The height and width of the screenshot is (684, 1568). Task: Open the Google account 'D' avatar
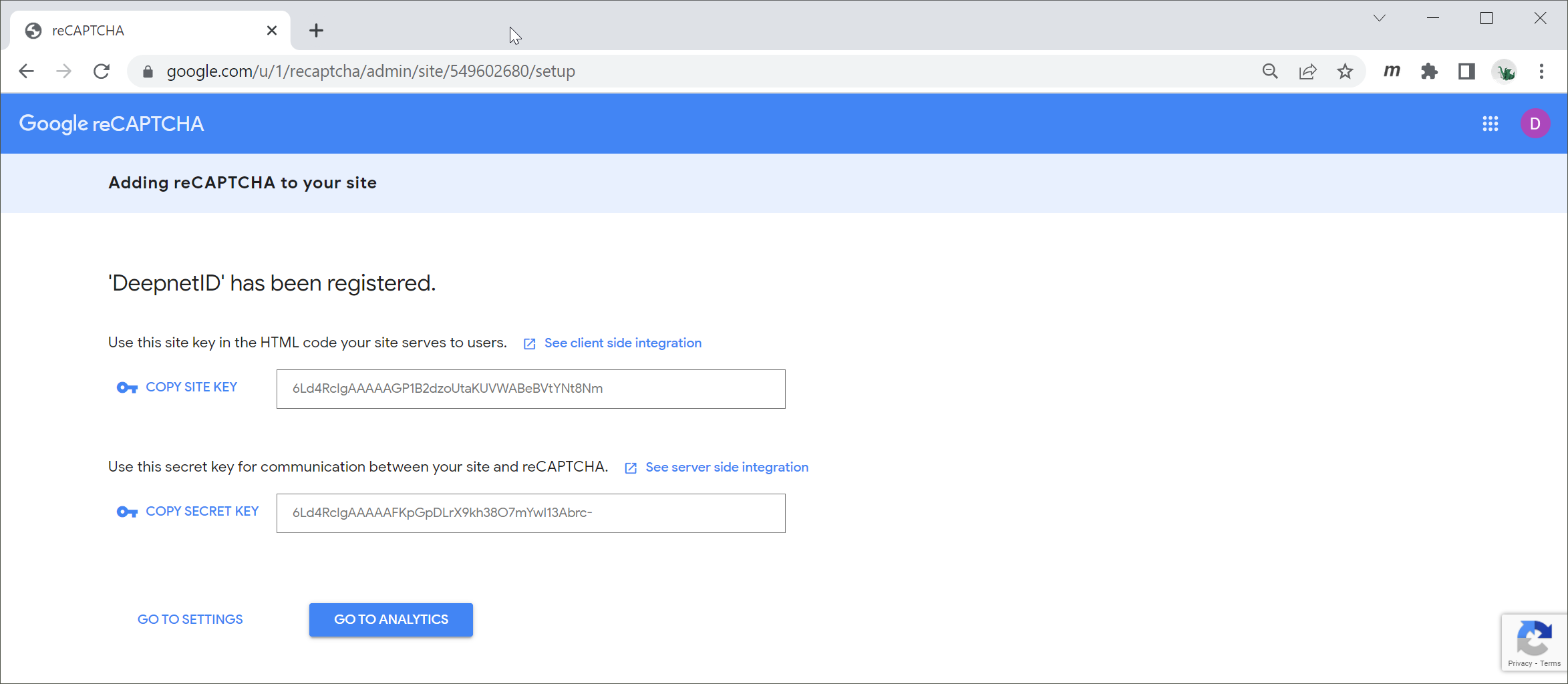(x=1535, y=124)
